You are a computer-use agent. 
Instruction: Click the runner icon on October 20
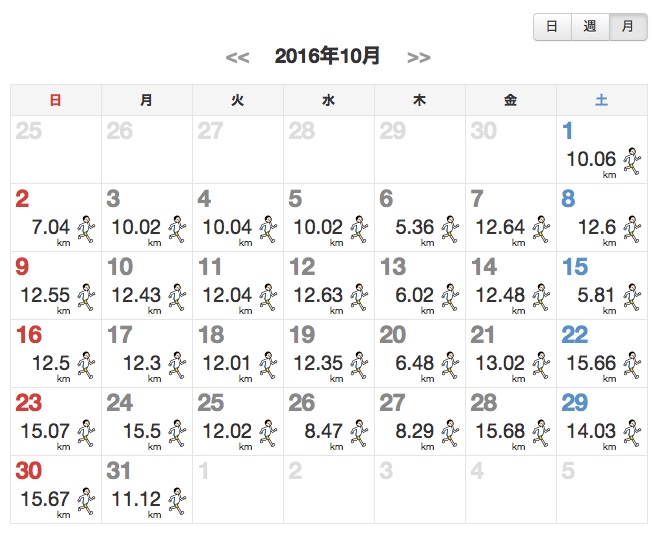tap(449, 365)
